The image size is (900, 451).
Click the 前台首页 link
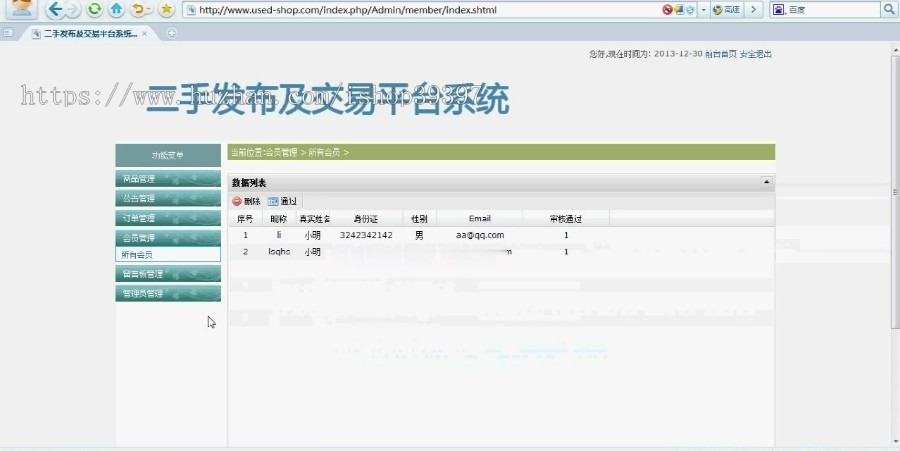pyautogui.click(x=720, y=54)
